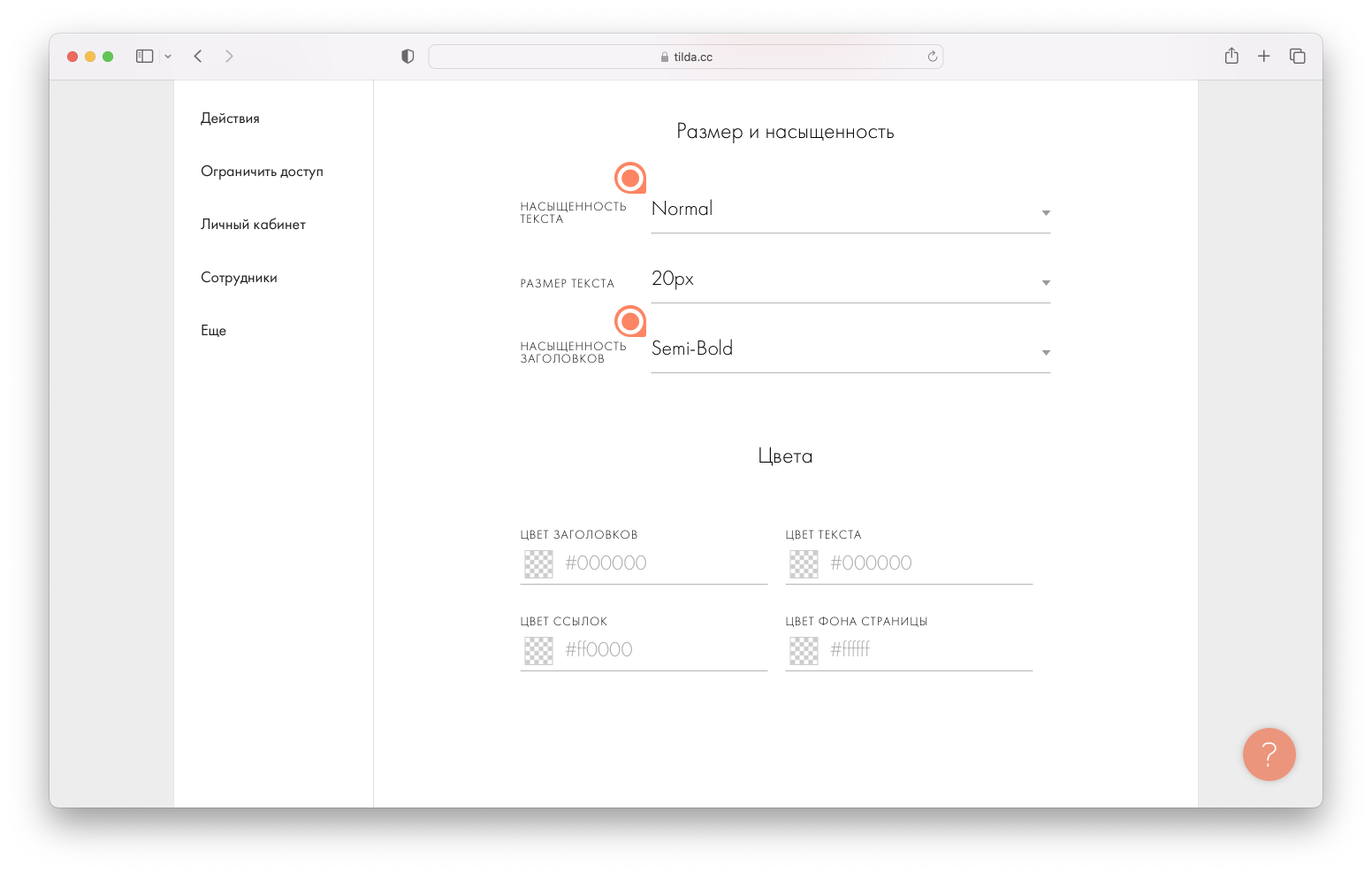Viewport: 1372px width, 873px height.
Task: Open a new tab with plus icon
Action: click(1264, 57)
